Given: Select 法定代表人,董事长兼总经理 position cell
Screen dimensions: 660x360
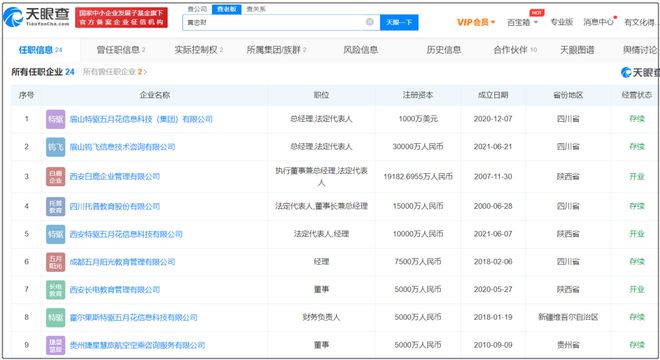Looking at the screenshot, I should (x=321, y=206).
